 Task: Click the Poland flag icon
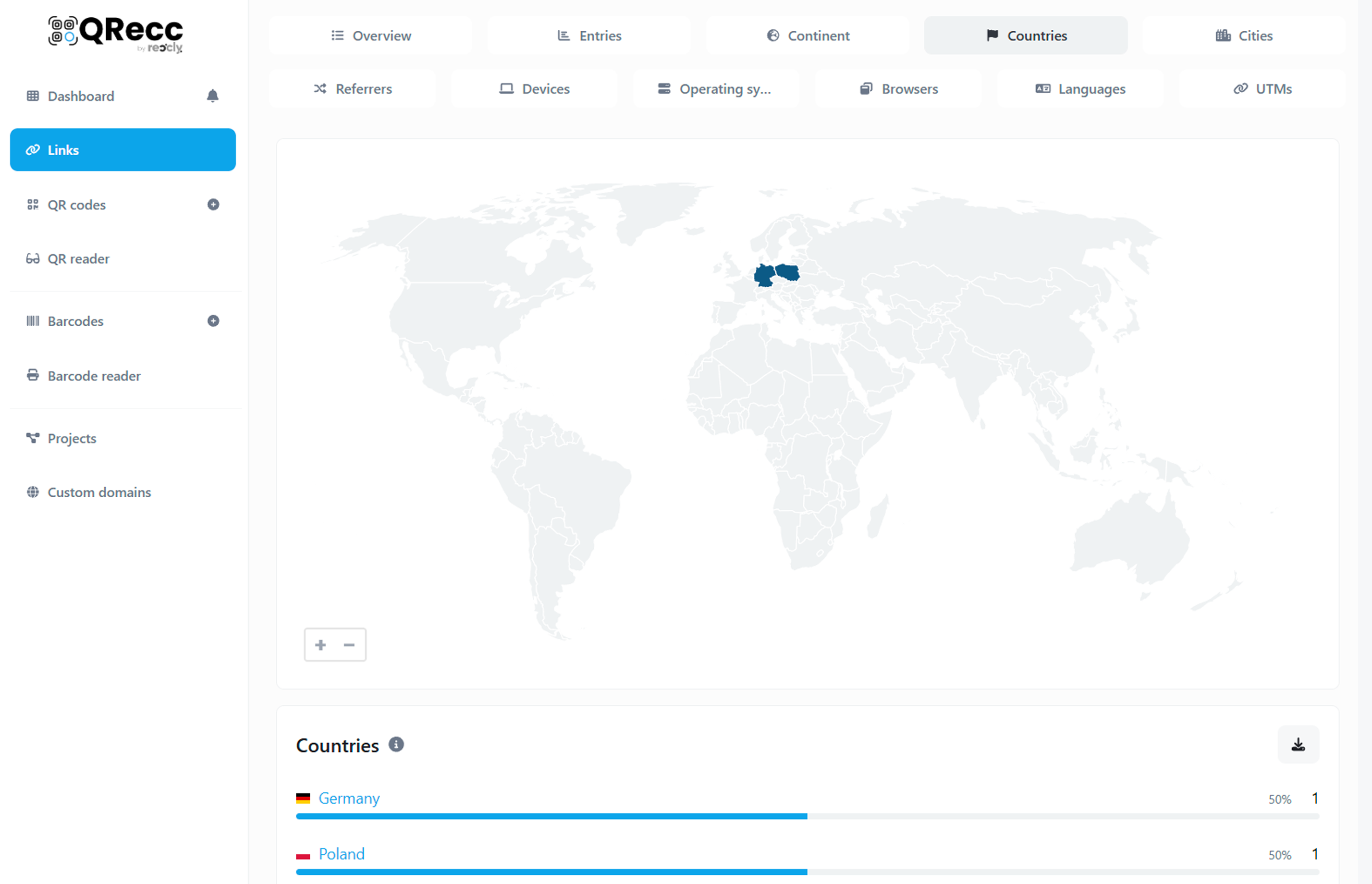303,854
